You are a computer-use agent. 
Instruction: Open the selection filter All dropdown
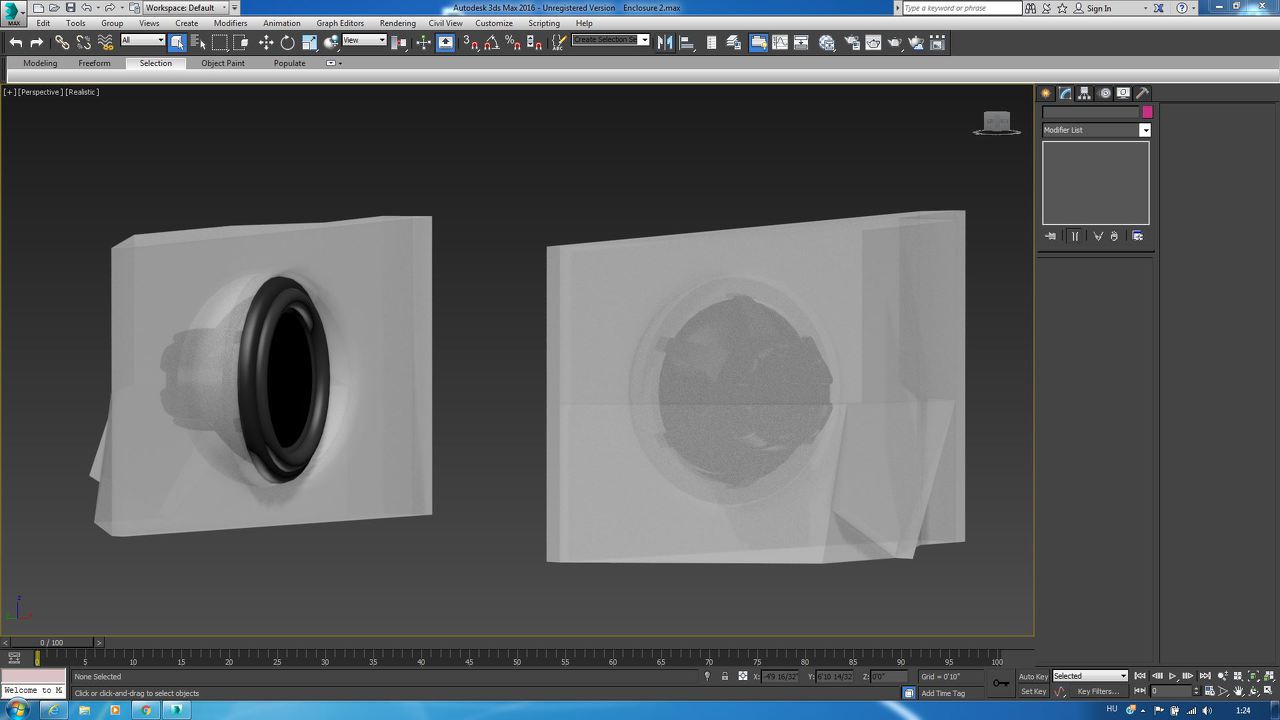point(142,41)
